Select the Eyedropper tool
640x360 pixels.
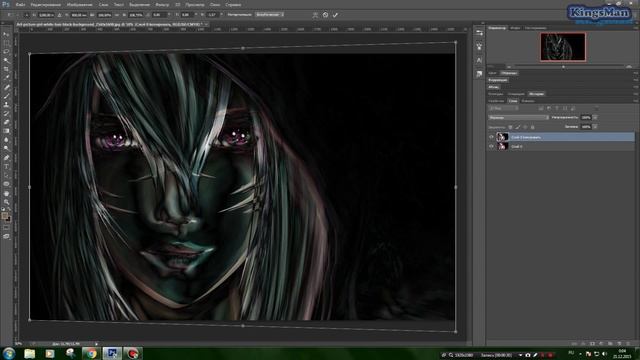click(x=6, y=78)
